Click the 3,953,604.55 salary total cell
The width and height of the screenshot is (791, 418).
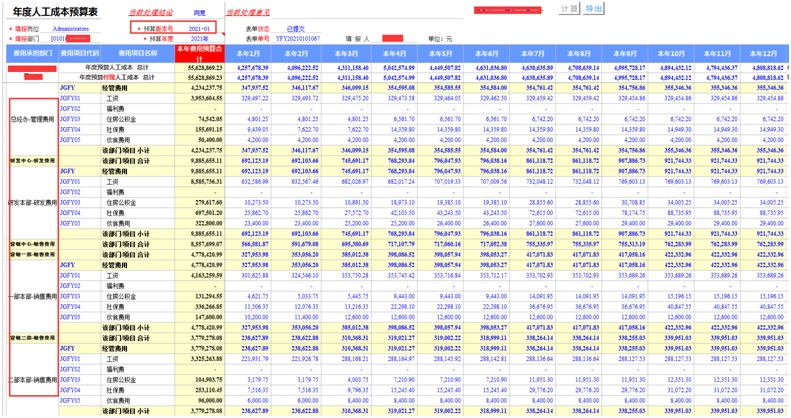pyautogui.click(x=200, y=98)
